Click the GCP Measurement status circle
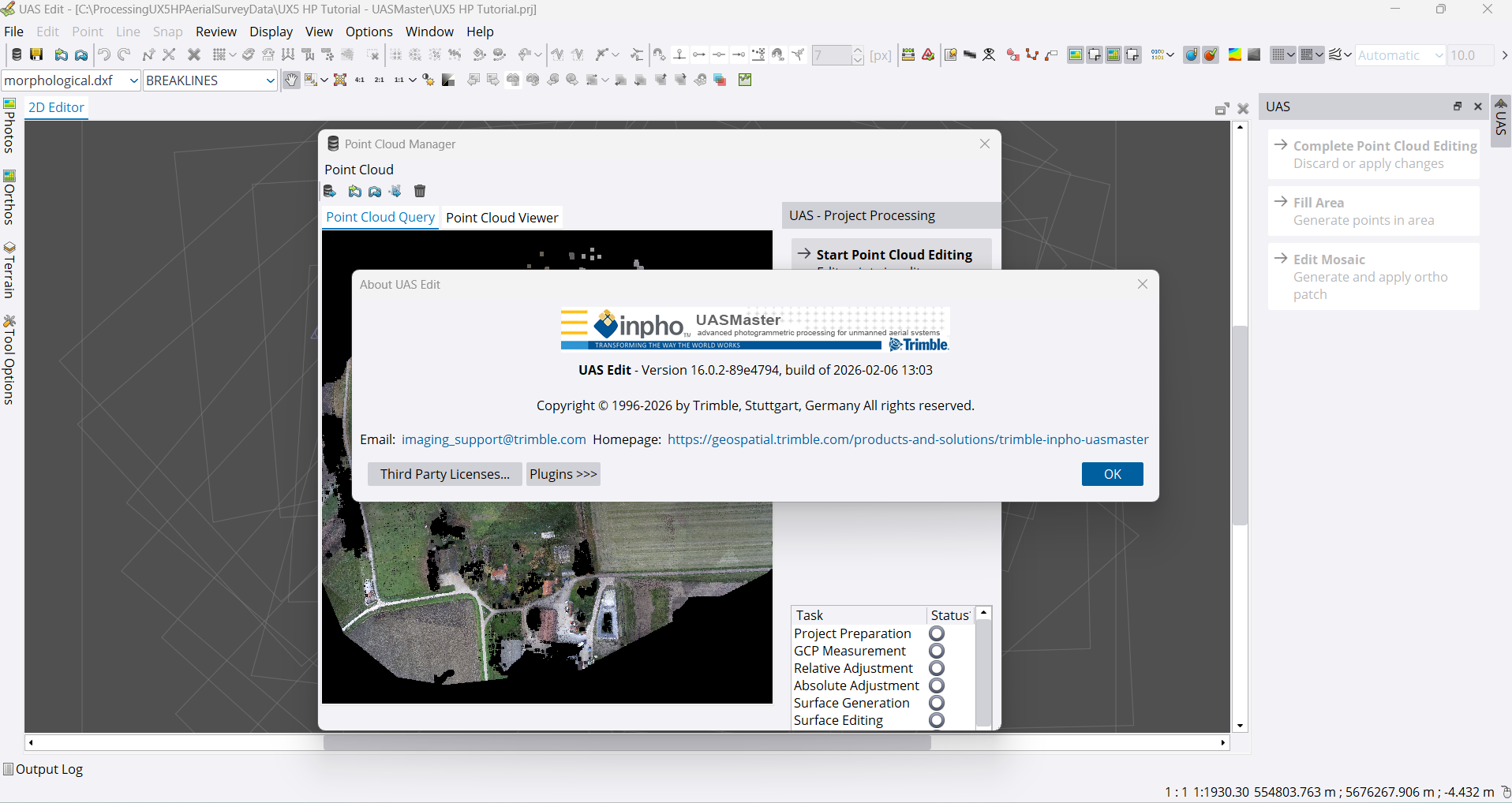Viewport: 1512px width, 803px height. (x=937, y=651)
